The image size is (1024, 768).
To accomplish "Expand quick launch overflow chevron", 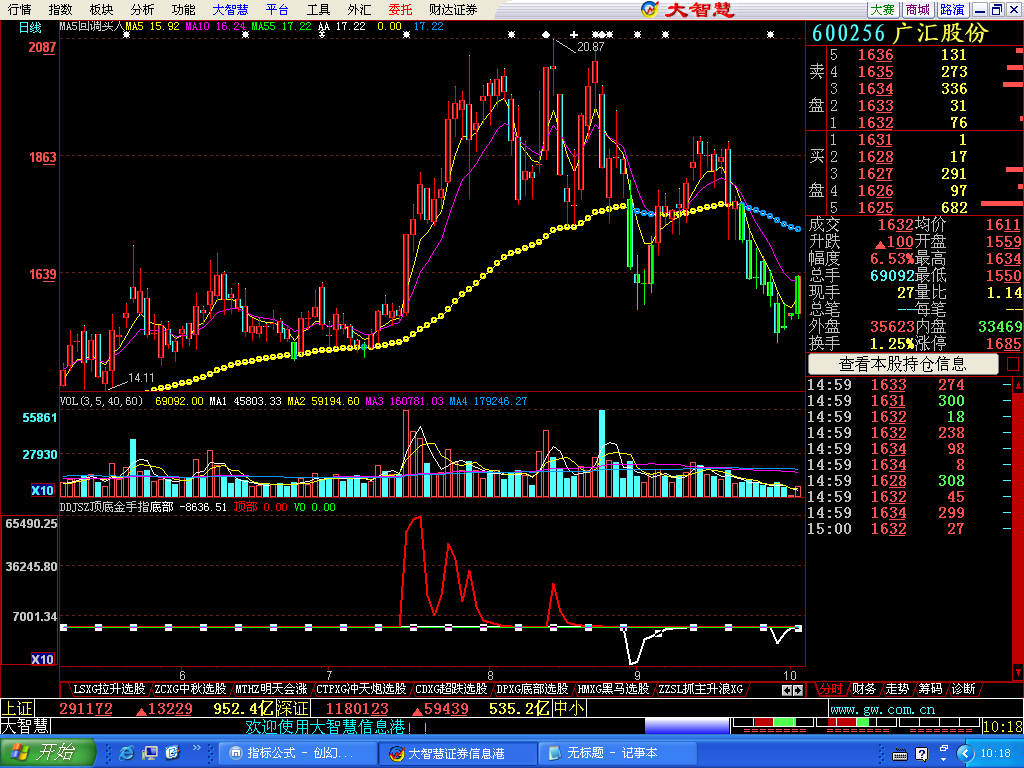I will pyautogui.click(x=197, y=748).
